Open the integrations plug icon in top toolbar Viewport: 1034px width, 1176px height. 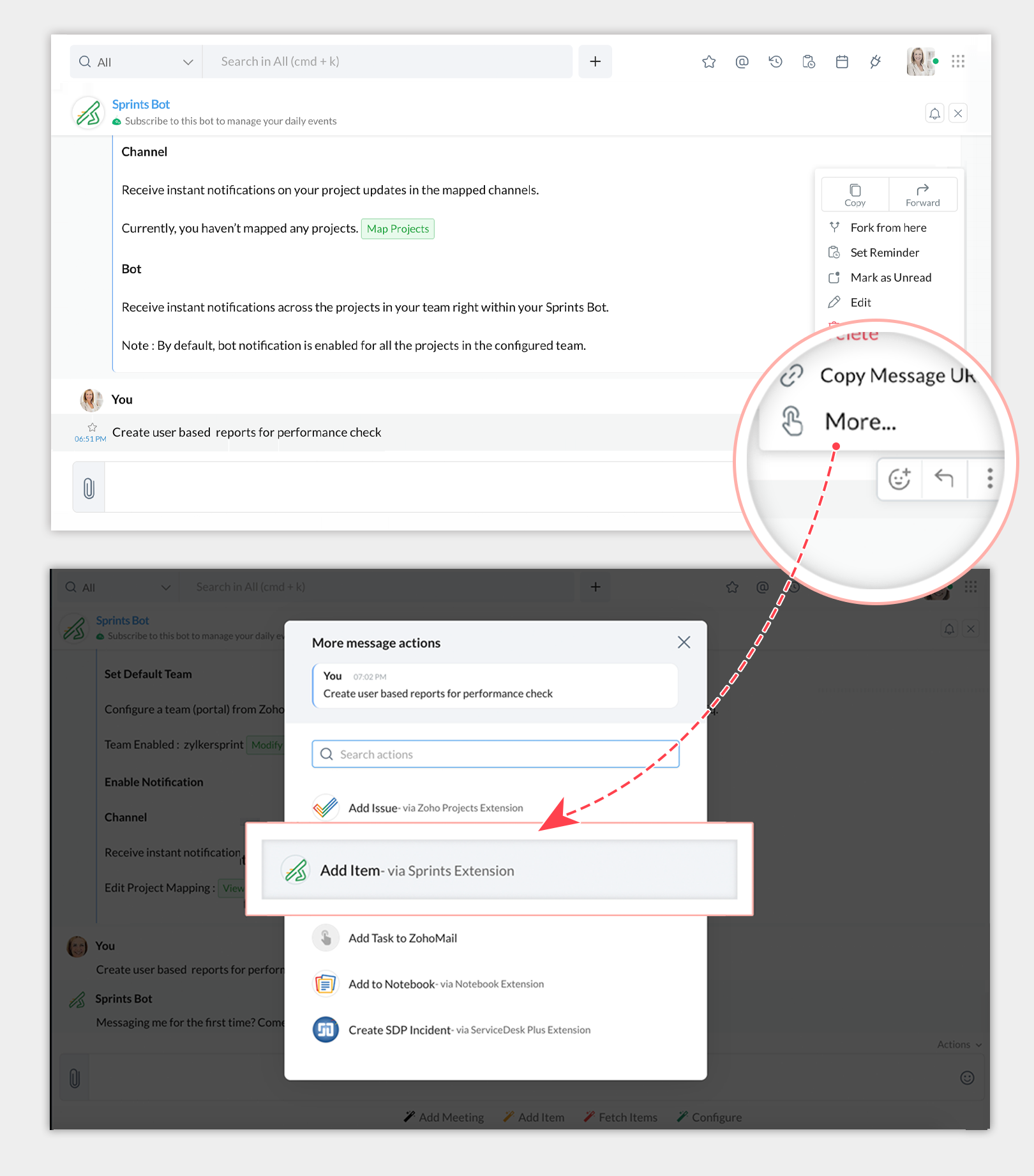pos(875,62)
